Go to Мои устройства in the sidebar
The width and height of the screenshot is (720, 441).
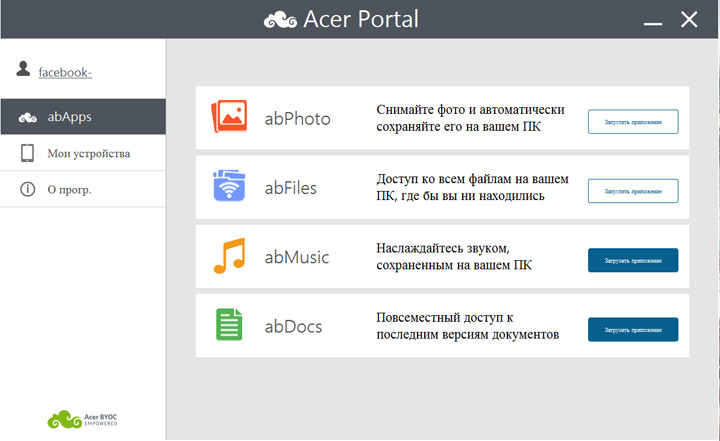click(x=83, y=153)
